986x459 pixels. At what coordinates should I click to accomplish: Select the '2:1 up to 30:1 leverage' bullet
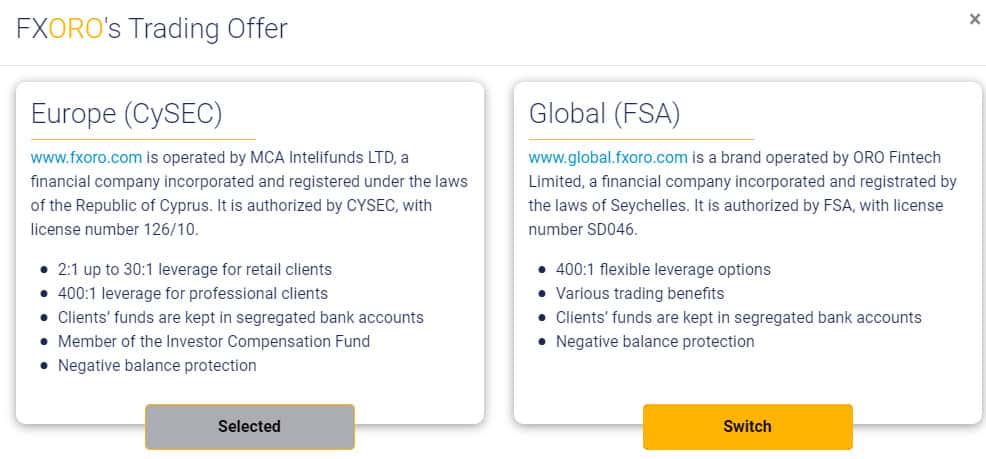point(194,269)
